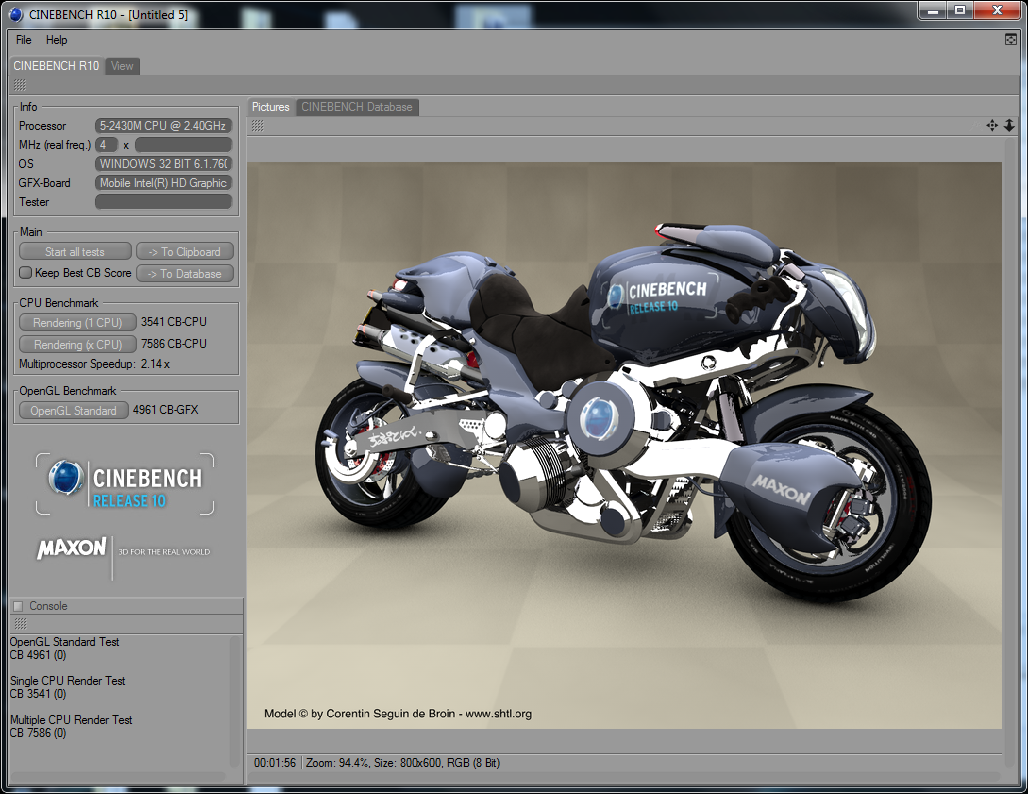Click Start all tests button
This screenshot has height=794, width=1028.
tap(75, 252)
